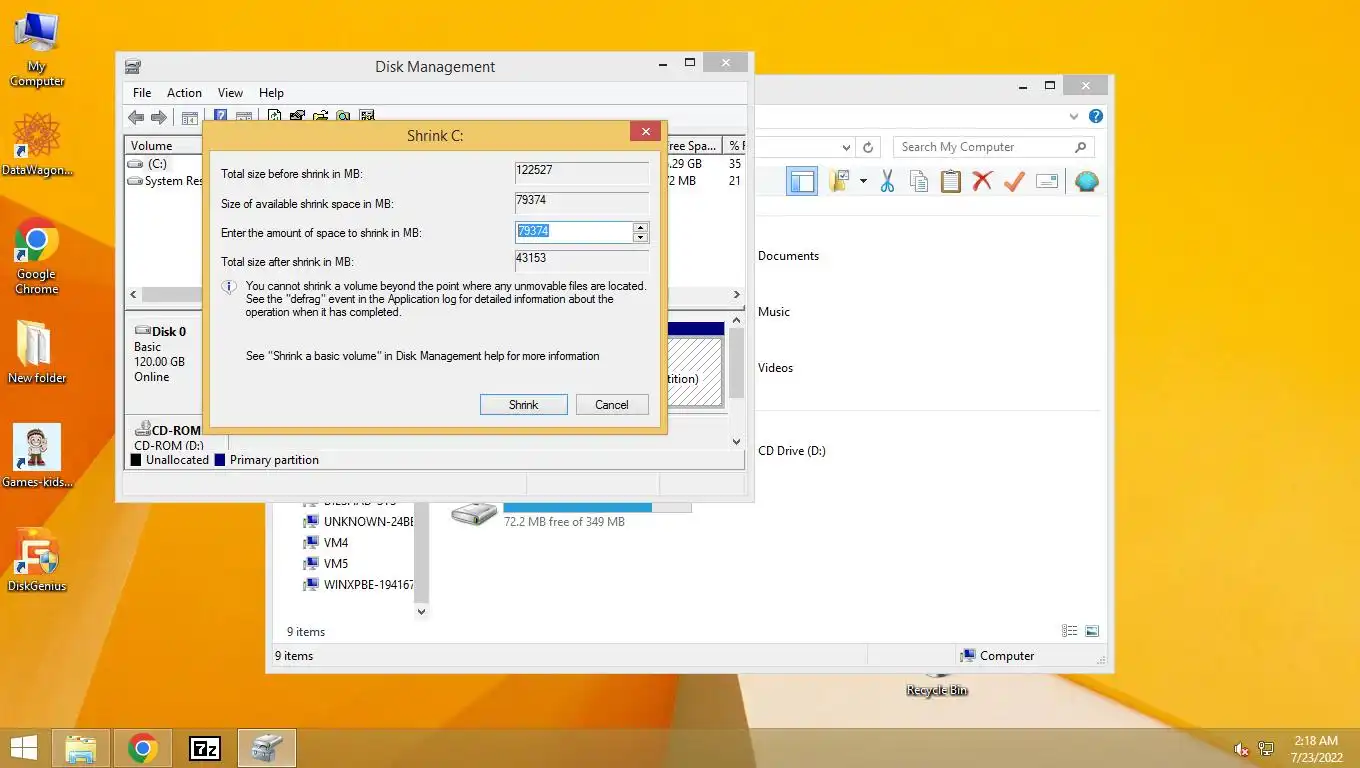1360x768 pixels.
Task: Click the Search My Computer field
Action: (983, 147)
